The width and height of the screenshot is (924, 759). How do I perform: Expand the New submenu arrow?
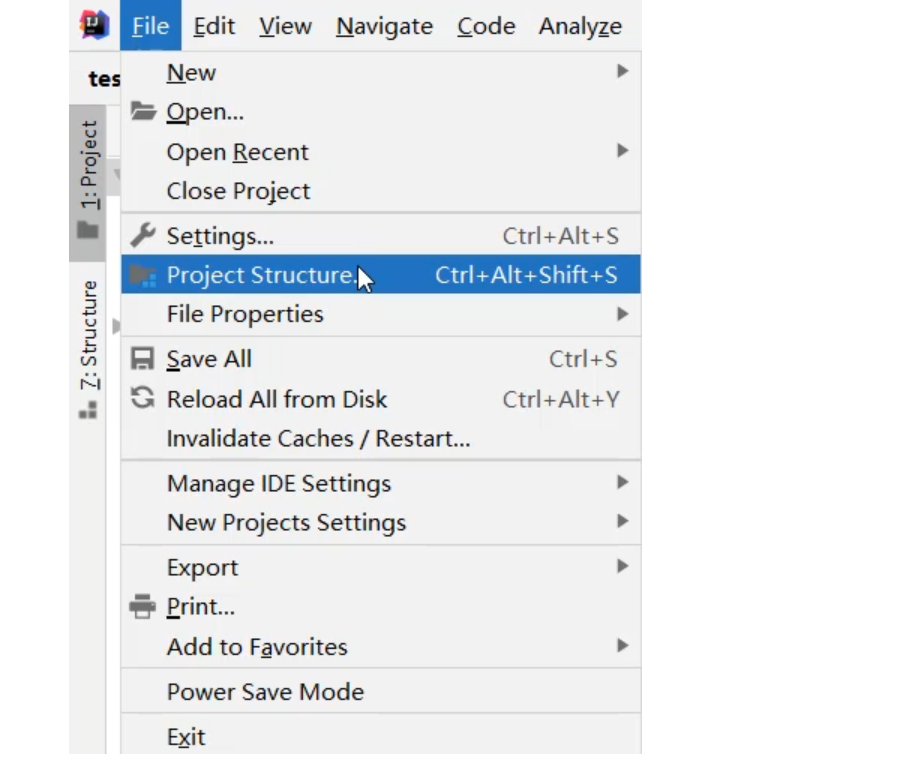point(622,72)
